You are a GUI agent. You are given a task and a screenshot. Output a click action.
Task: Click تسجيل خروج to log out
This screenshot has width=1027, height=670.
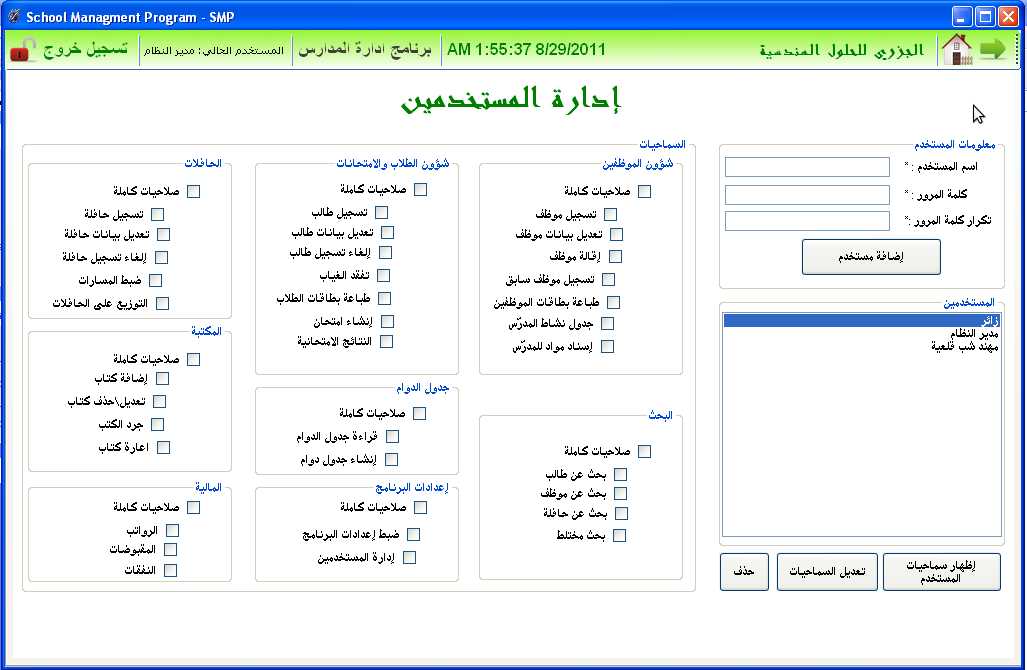click(x=85, y=50)
